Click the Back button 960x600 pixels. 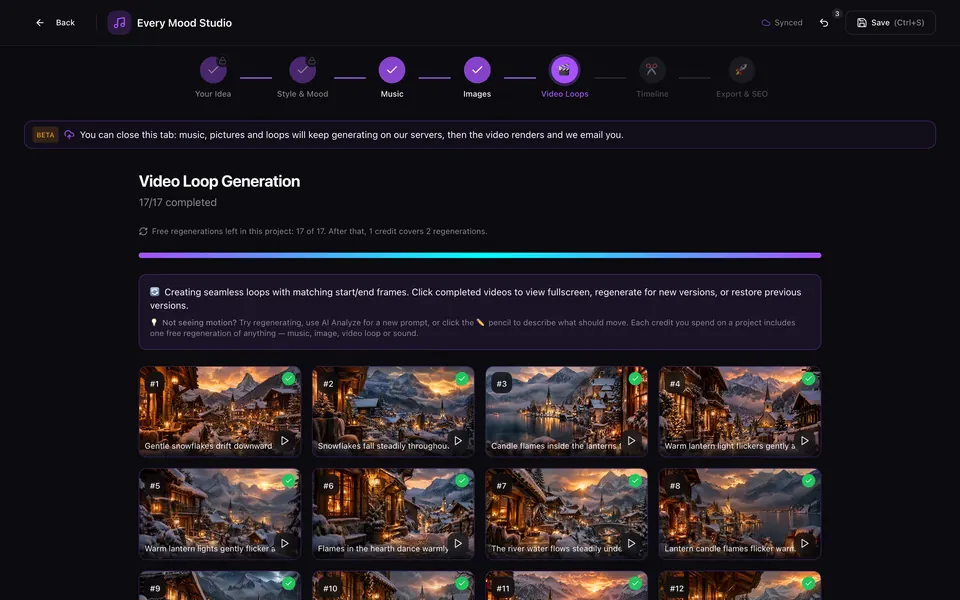tap(55, 23)
